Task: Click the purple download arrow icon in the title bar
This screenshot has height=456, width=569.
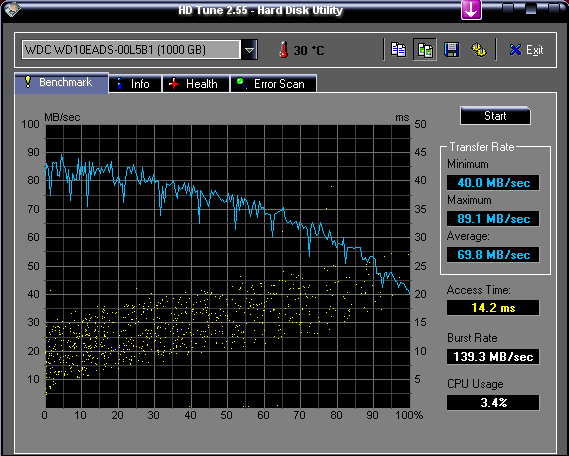Action: pos(471,10)
